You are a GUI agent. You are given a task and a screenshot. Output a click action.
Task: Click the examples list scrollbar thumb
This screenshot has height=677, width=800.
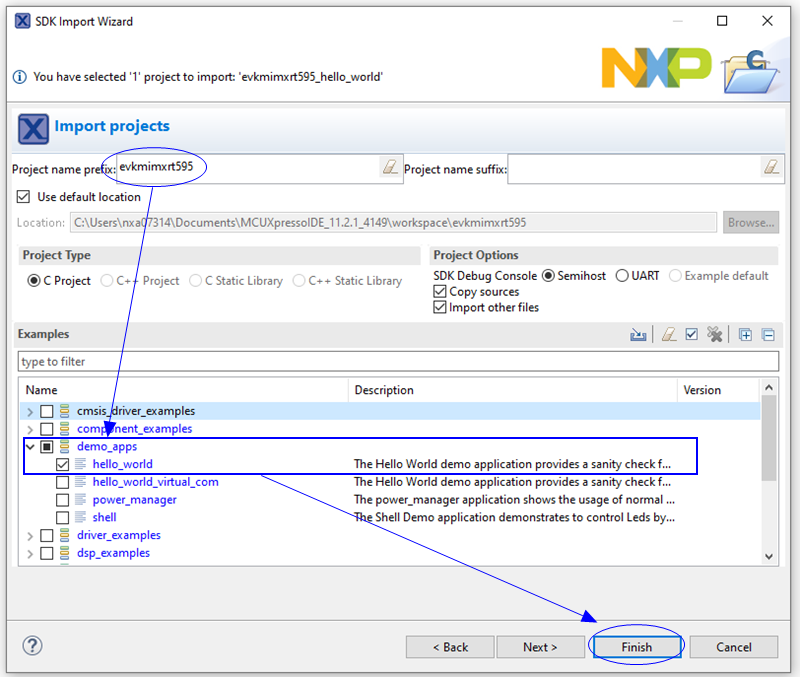(x=769, y=438)
